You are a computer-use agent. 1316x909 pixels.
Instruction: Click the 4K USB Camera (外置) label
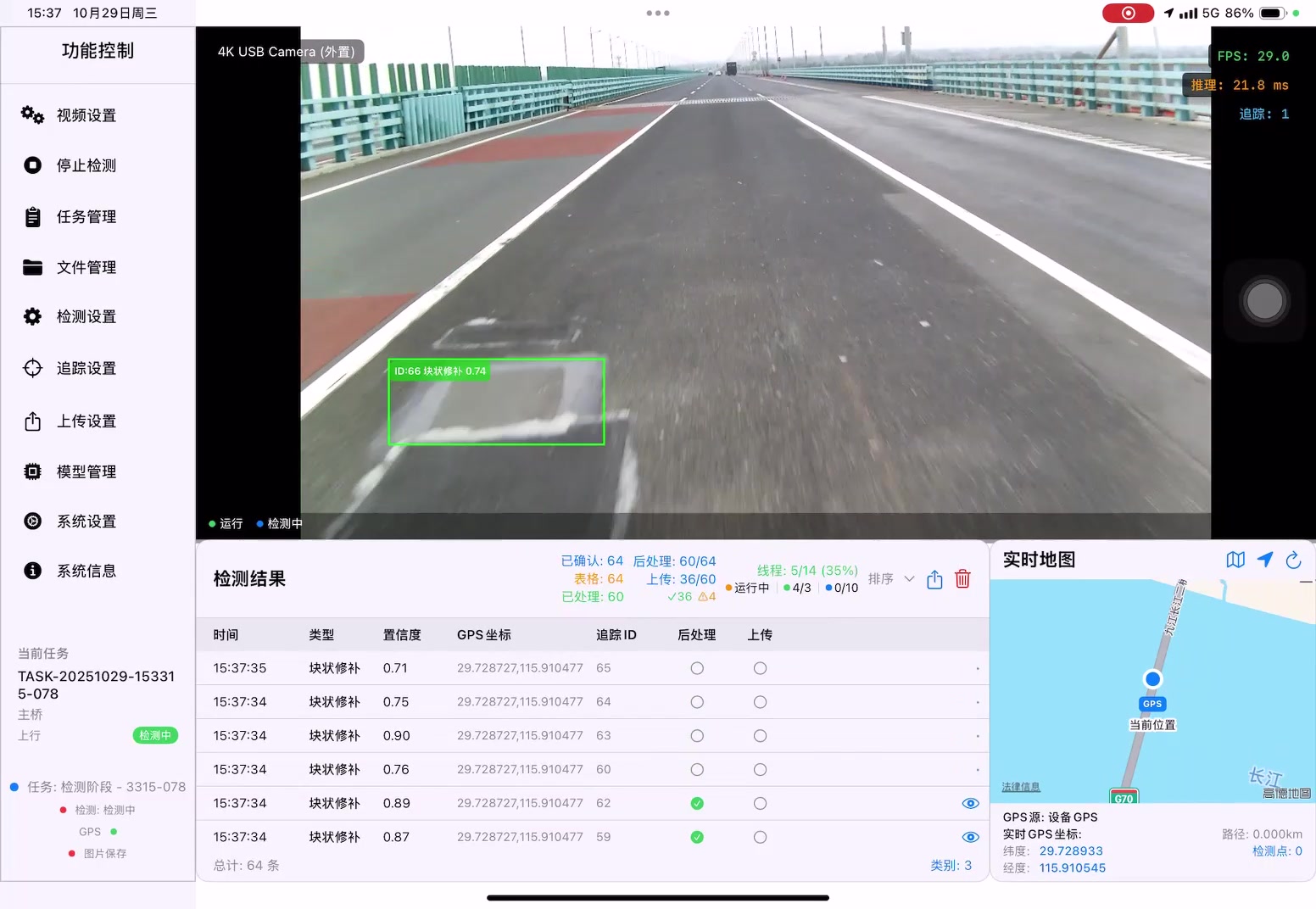point(287,52)
